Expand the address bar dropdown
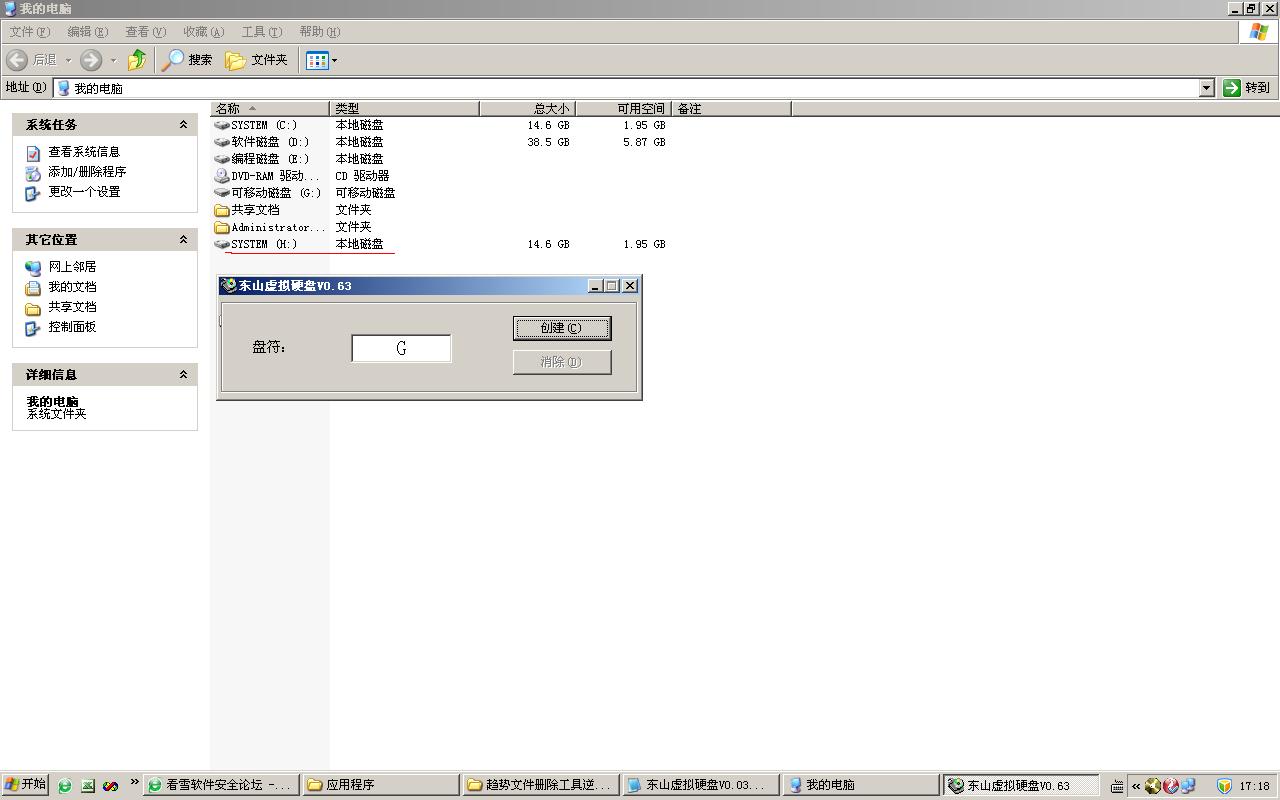 coord(1206,88)
